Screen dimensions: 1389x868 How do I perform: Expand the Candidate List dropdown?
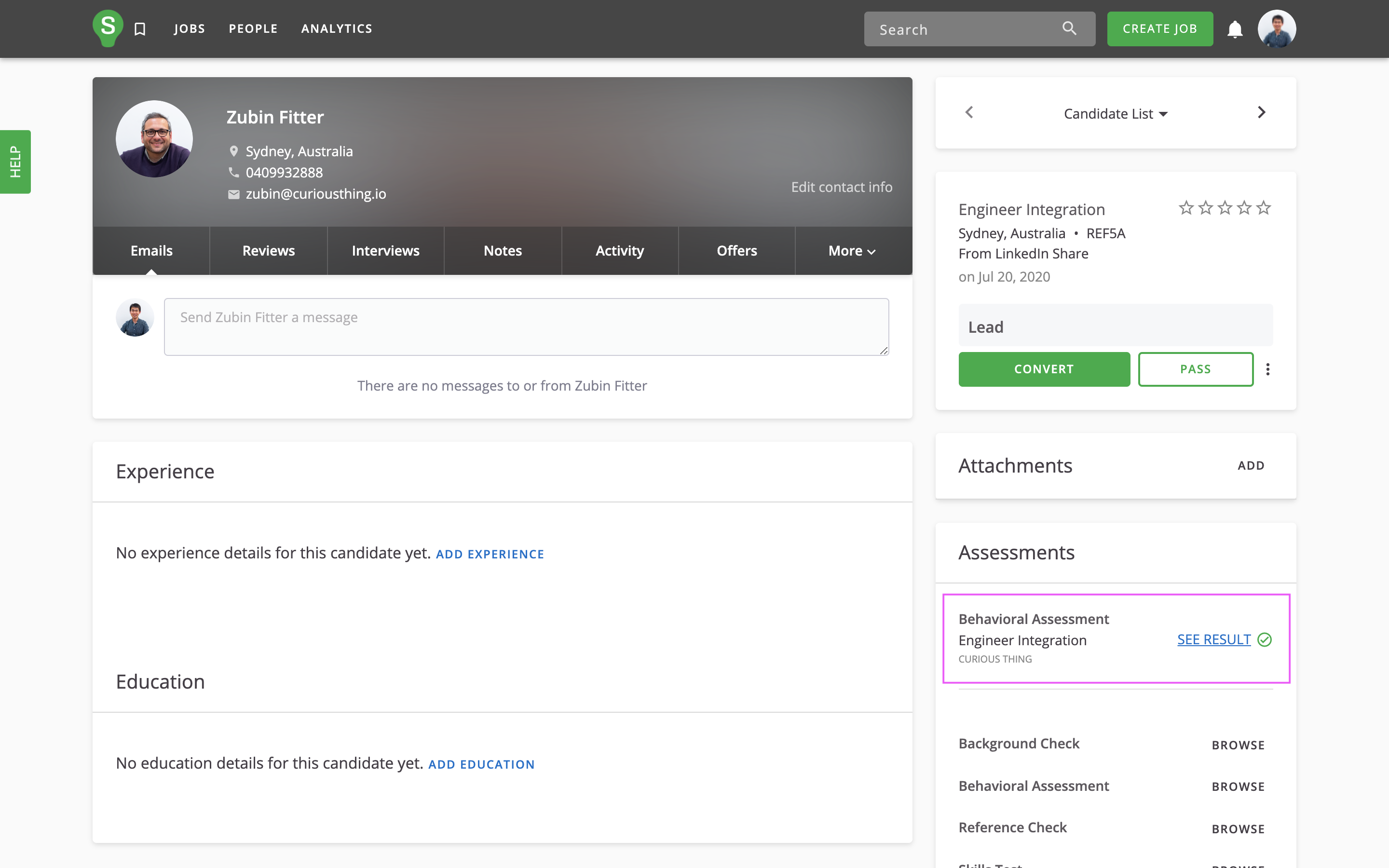1115,114
